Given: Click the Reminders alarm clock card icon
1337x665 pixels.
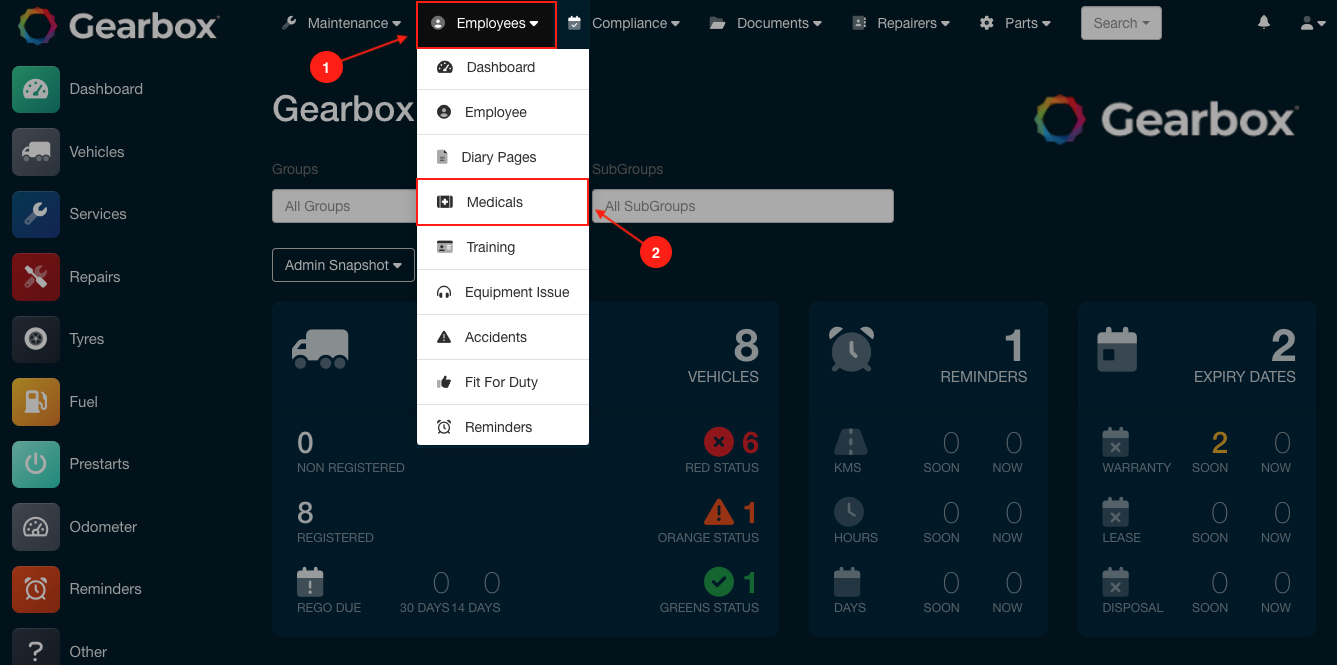Looking at the screenshot, I should [852, 349].
